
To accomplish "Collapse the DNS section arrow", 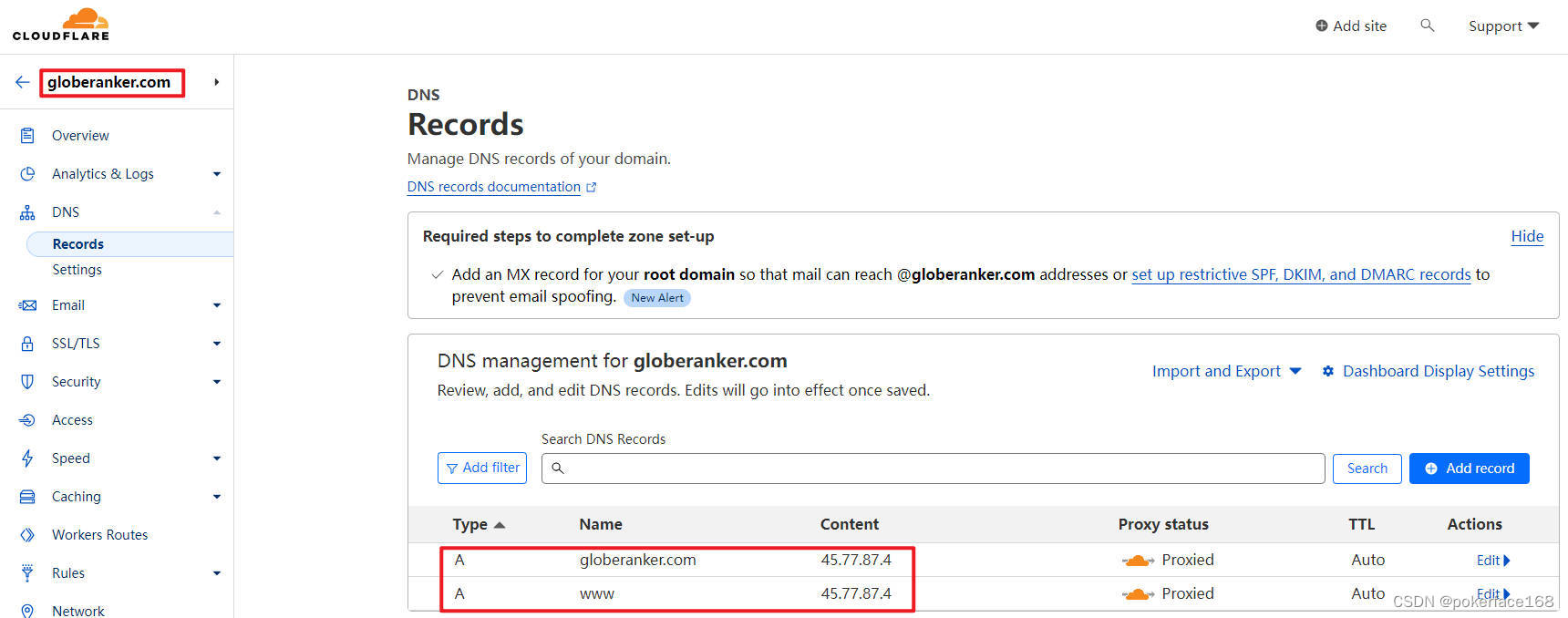I will 217,212.
